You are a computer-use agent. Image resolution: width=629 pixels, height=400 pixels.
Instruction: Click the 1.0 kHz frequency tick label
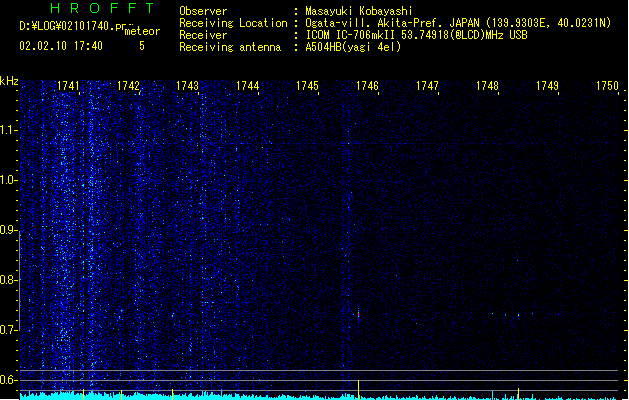click(8, 180)
